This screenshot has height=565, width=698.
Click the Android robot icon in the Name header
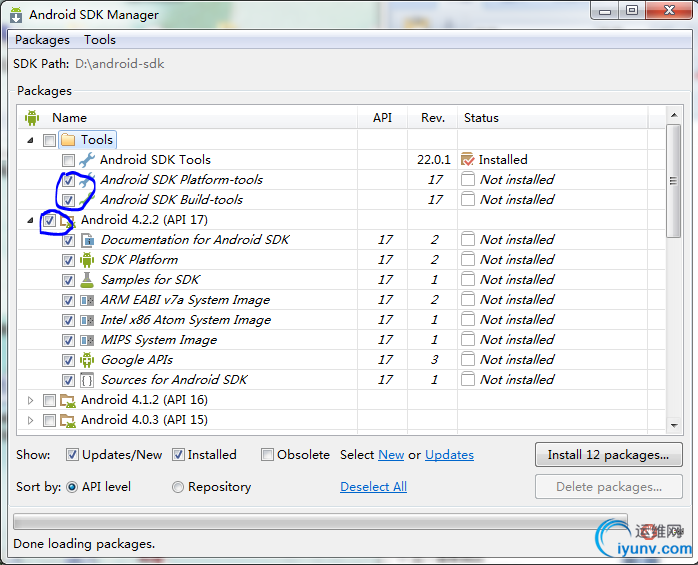point(32,118)
